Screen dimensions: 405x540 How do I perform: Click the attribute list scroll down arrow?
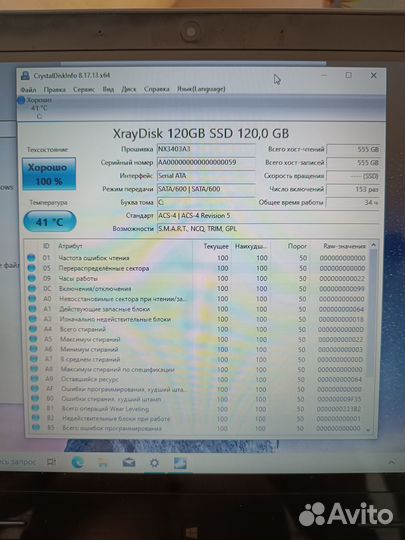[368, 430]
